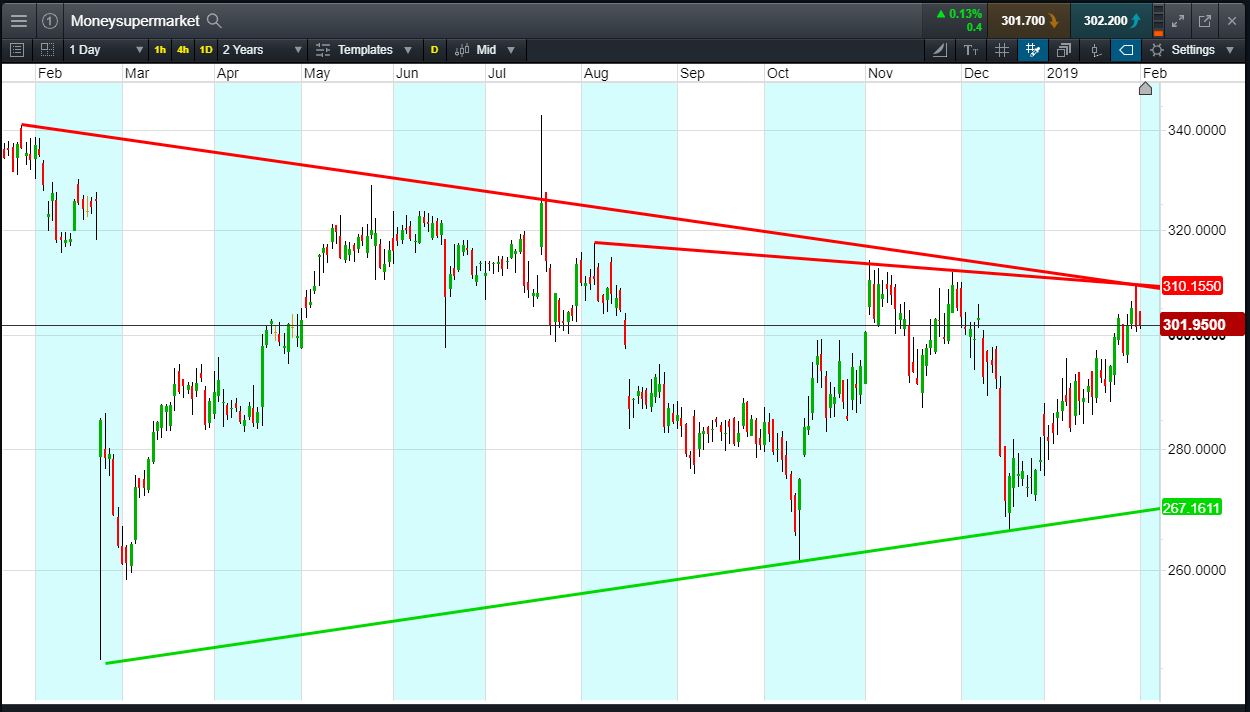Switch to the 1h interval shortcut
Viewport: 1250px width, 712px height.
pyautogui.click(x=161, y=49)
